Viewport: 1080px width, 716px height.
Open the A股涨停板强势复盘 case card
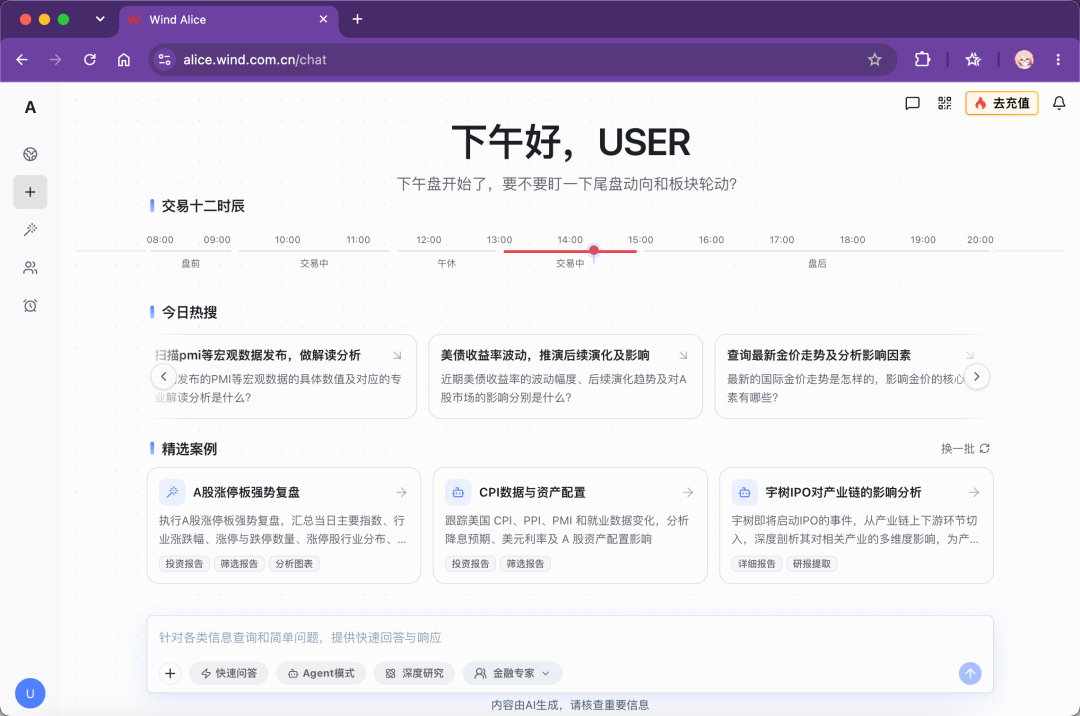click(x=283, y=525)
